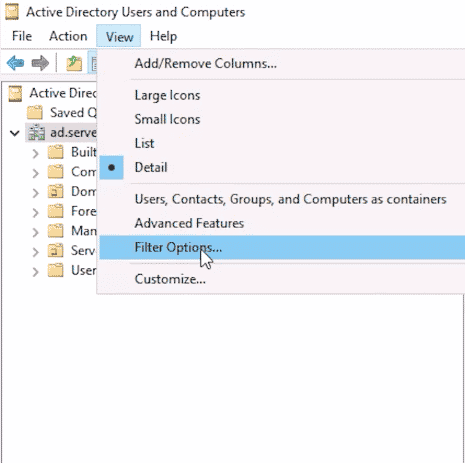Click the Domain Controllers OU icon

[55, 191]
